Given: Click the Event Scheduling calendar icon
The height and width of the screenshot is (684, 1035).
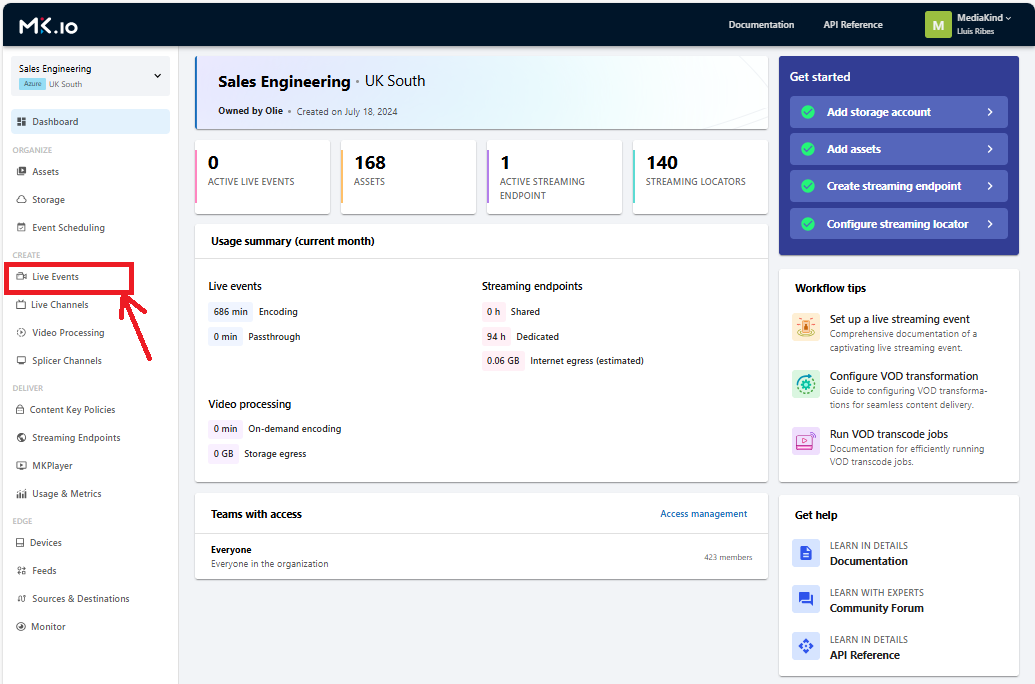Looking at the screenshot, I should (21, 227).
